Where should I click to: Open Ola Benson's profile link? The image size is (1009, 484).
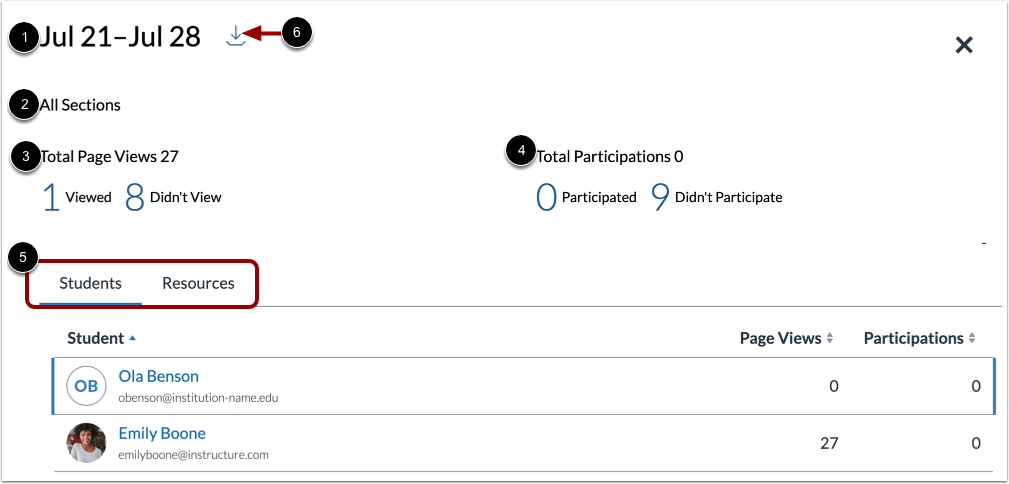(158, 376)
